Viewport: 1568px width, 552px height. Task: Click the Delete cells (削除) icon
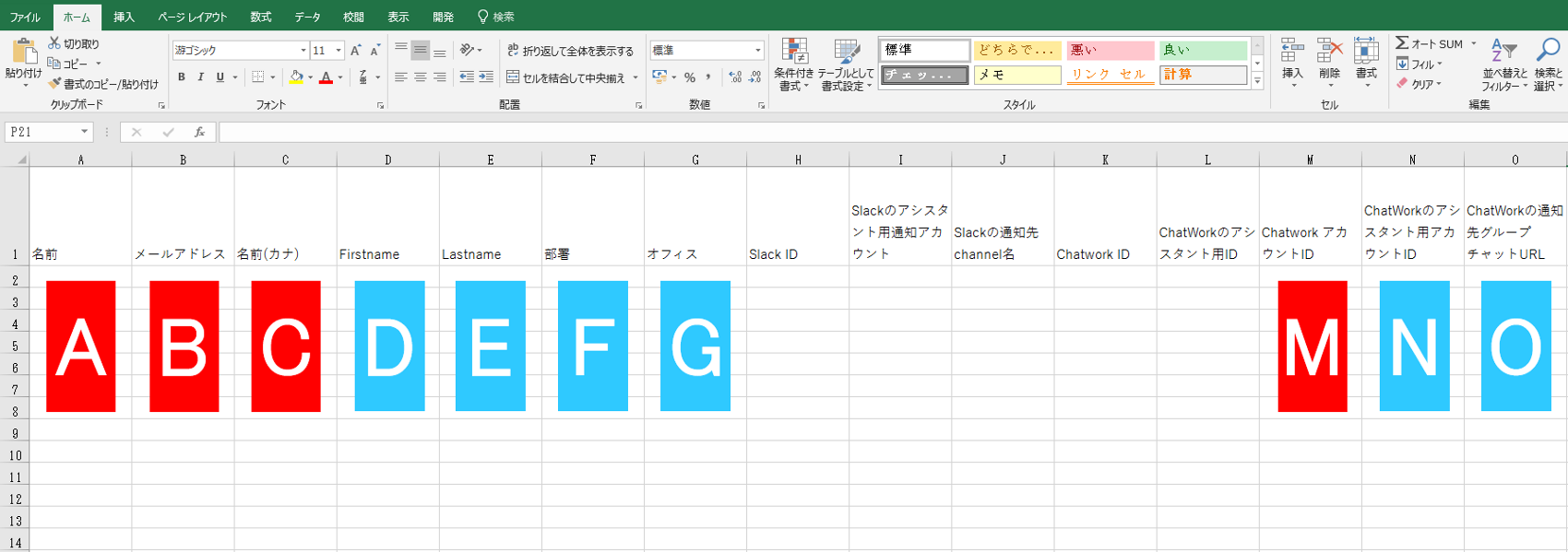(x=1329, y=52)
